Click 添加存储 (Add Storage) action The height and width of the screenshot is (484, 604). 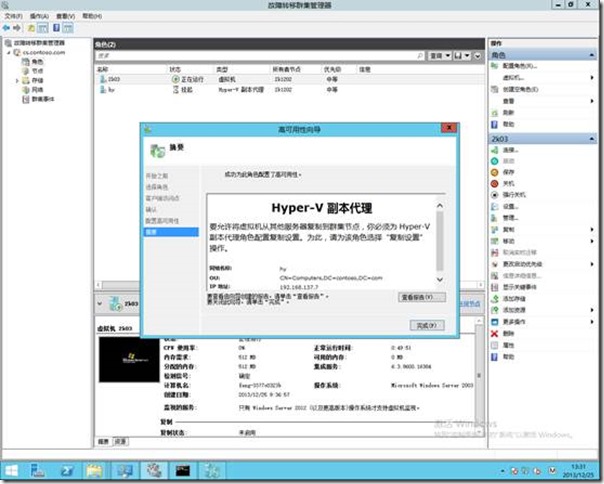point(514,299)
